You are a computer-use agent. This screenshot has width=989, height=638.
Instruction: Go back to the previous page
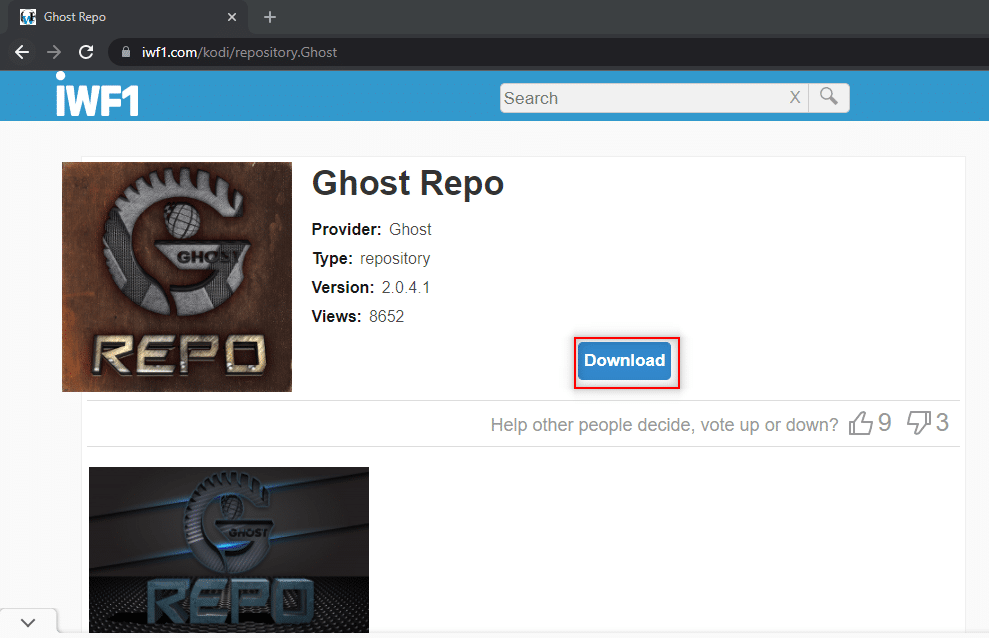(22, 52)
